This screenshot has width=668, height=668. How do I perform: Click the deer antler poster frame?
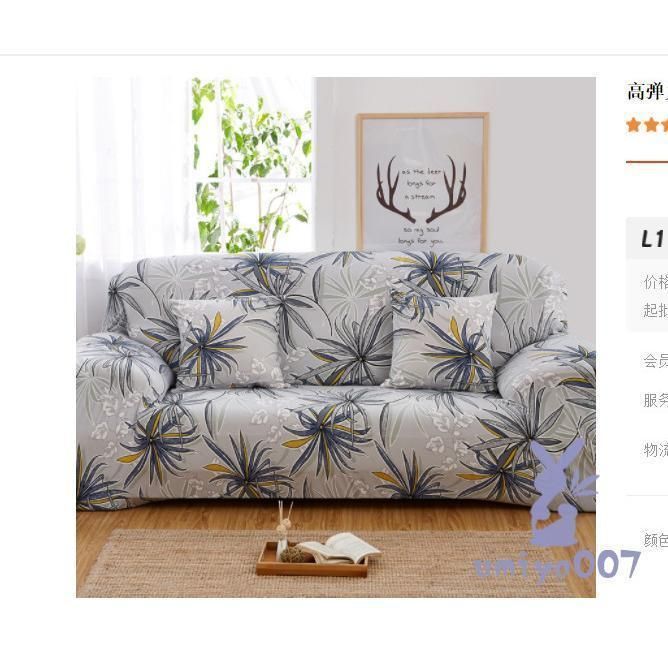tap(422, 181)
